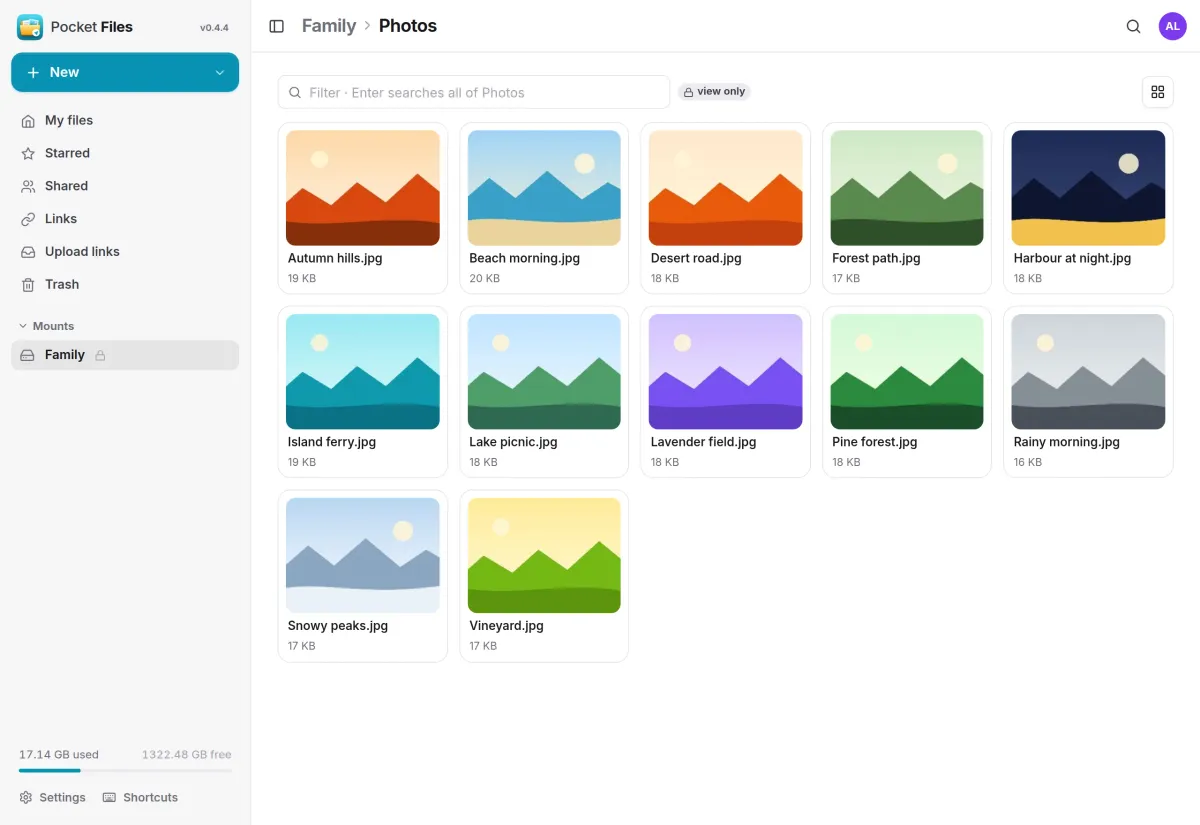Click the home icon beside My files
Image resolution: width=1200 pixels, height=825 pixels.
coord(28,121)
